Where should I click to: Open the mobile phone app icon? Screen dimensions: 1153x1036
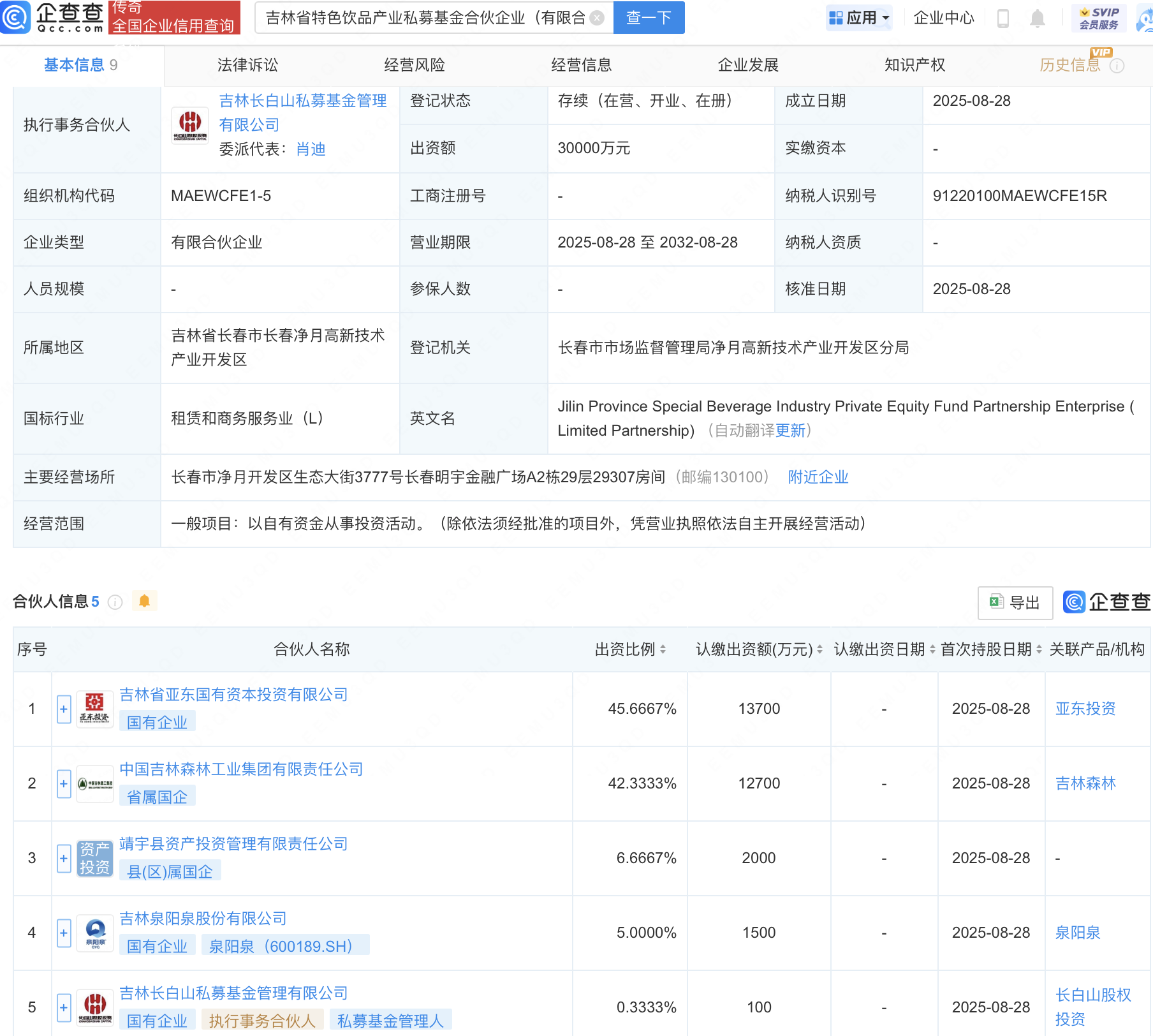(1002, 18)
